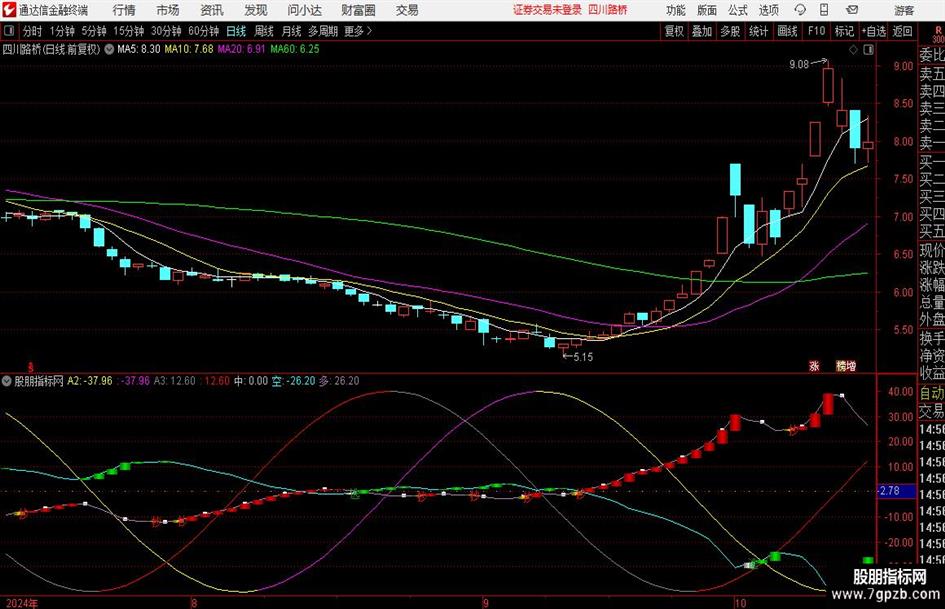Click the 标记 mark toolbar button
Viewport: 945px width, 609px height.
(x=844, y=31)
